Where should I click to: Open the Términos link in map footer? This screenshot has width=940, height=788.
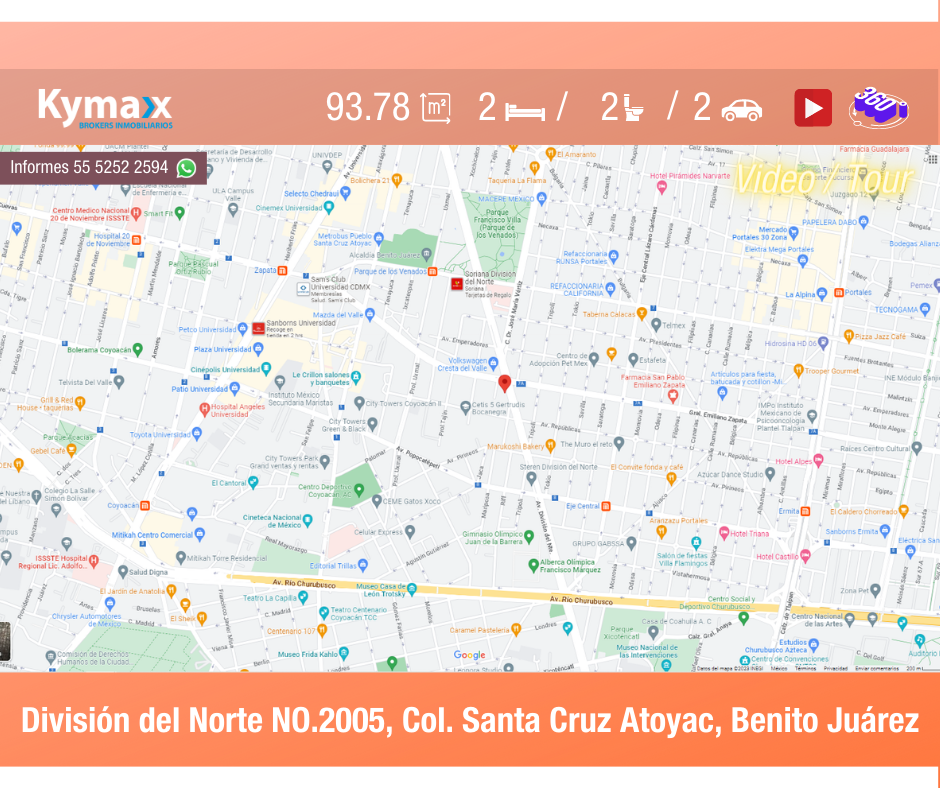click(806, 668)
